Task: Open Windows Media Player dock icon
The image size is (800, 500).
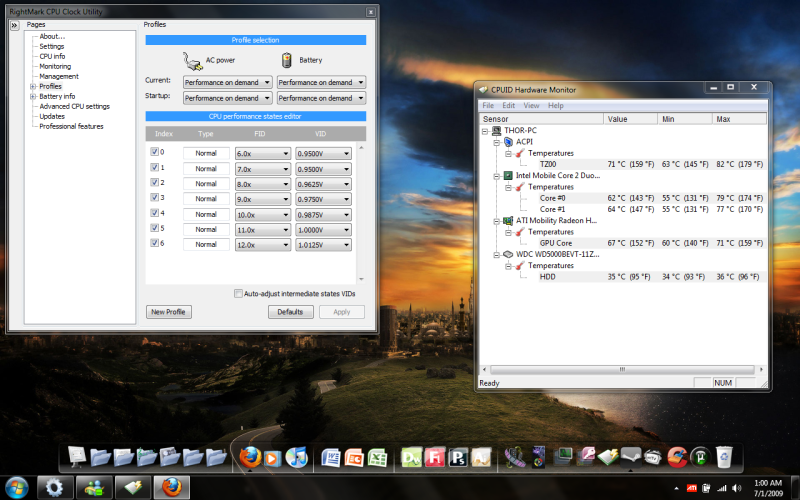Action: (x=272, y=458)
